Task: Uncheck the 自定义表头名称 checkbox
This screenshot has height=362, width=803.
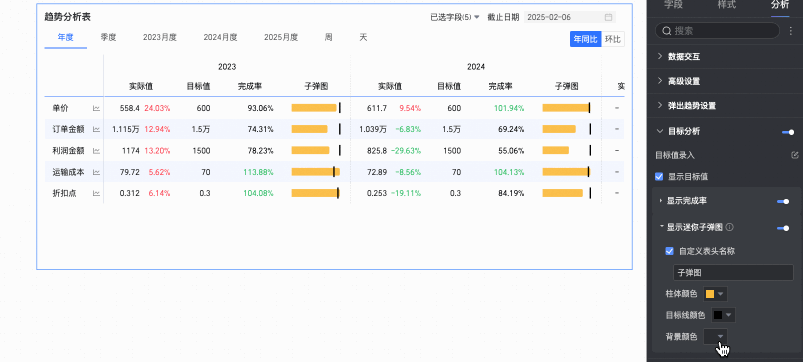Action: click(x=669, y=251)
